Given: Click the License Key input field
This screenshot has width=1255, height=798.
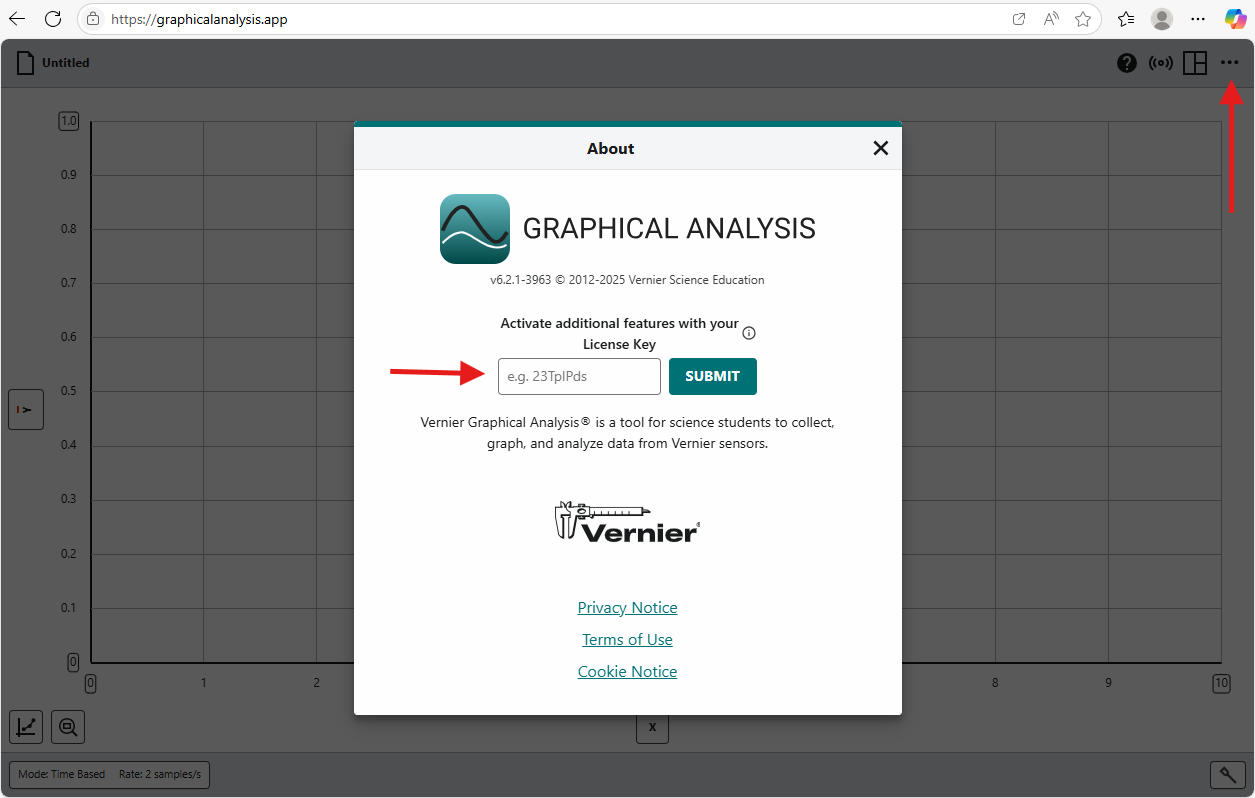Looking at the screenshot, I should point(580,377).
